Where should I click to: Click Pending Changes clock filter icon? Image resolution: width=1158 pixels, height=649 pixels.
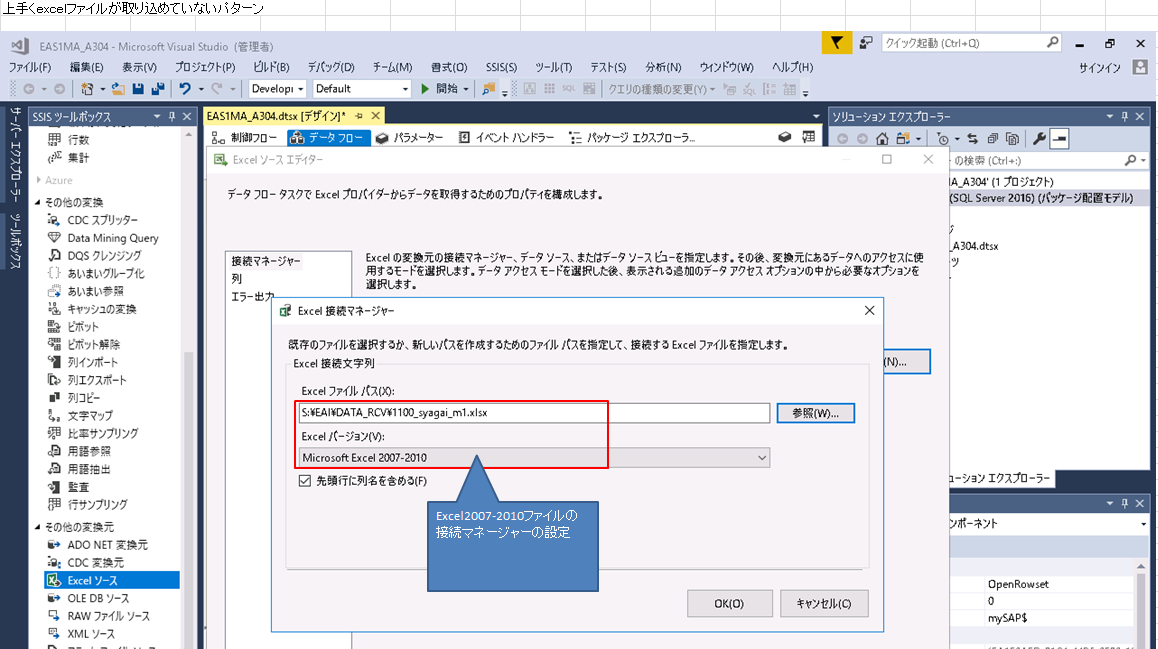pyautogui.click(x=942, y=139)
